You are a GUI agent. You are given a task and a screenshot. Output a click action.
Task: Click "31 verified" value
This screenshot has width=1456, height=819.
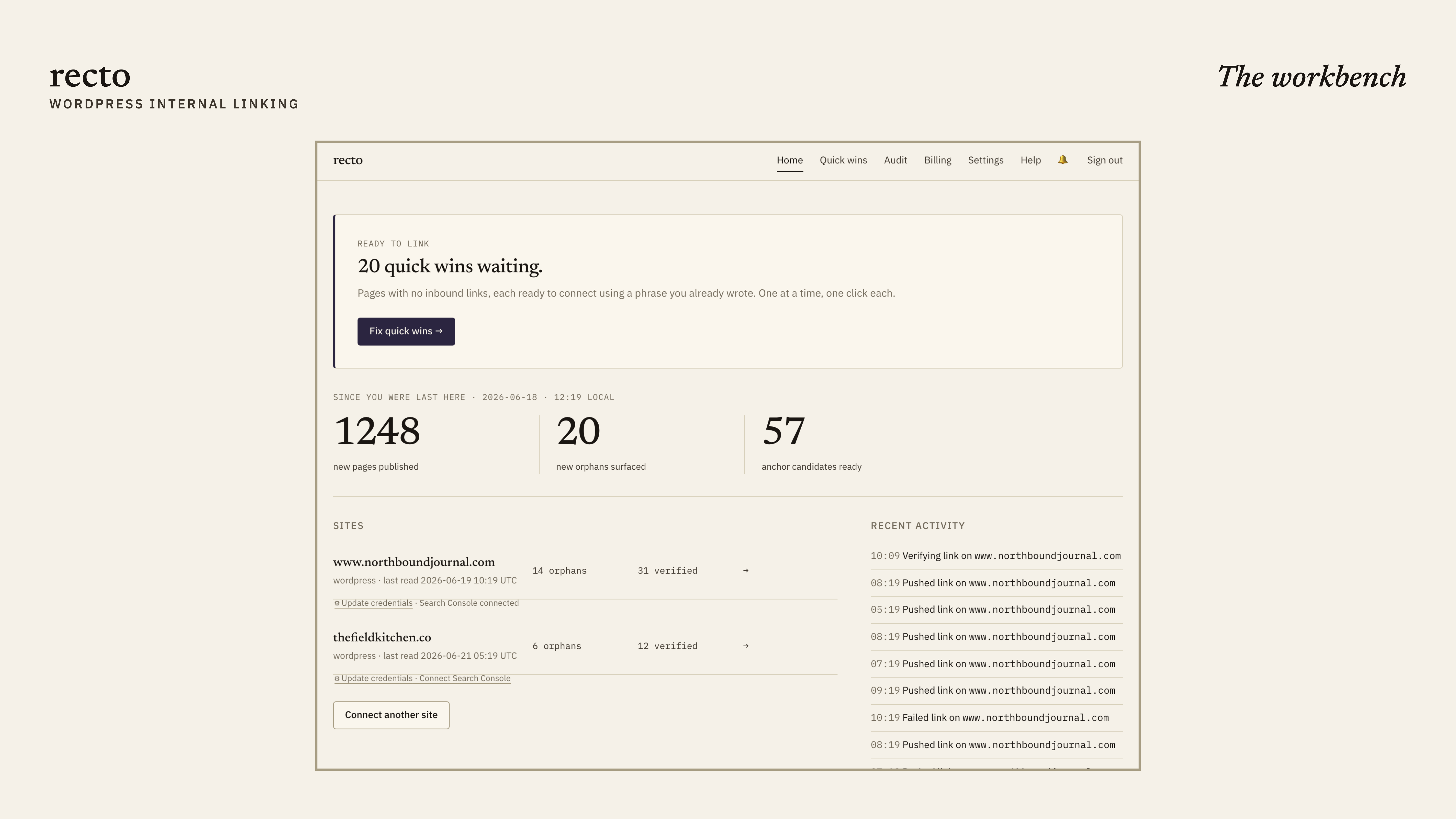668,571
